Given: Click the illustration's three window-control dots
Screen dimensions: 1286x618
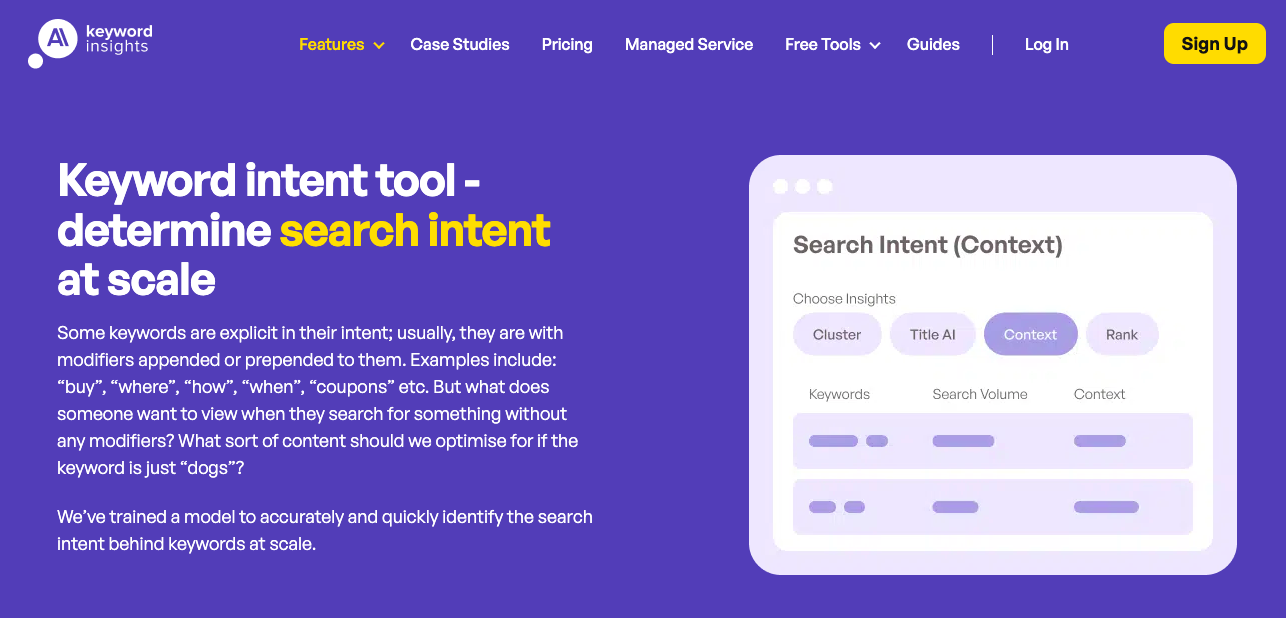Looking at the screenshot, I should 802,186.
